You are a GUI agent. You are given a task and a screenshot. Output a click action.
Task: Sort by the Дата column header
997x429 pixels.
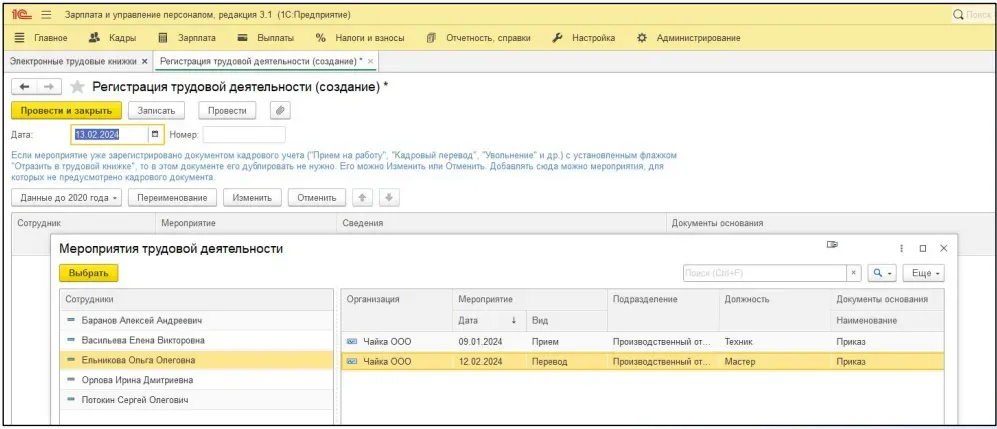(488, 320)
